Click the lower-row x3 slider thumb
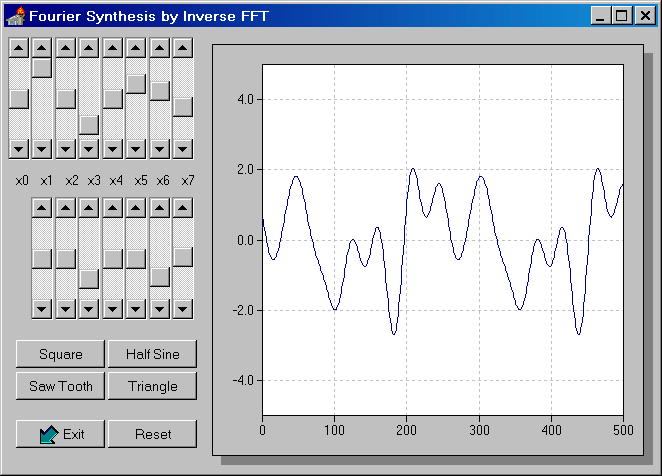 point(89,278)
